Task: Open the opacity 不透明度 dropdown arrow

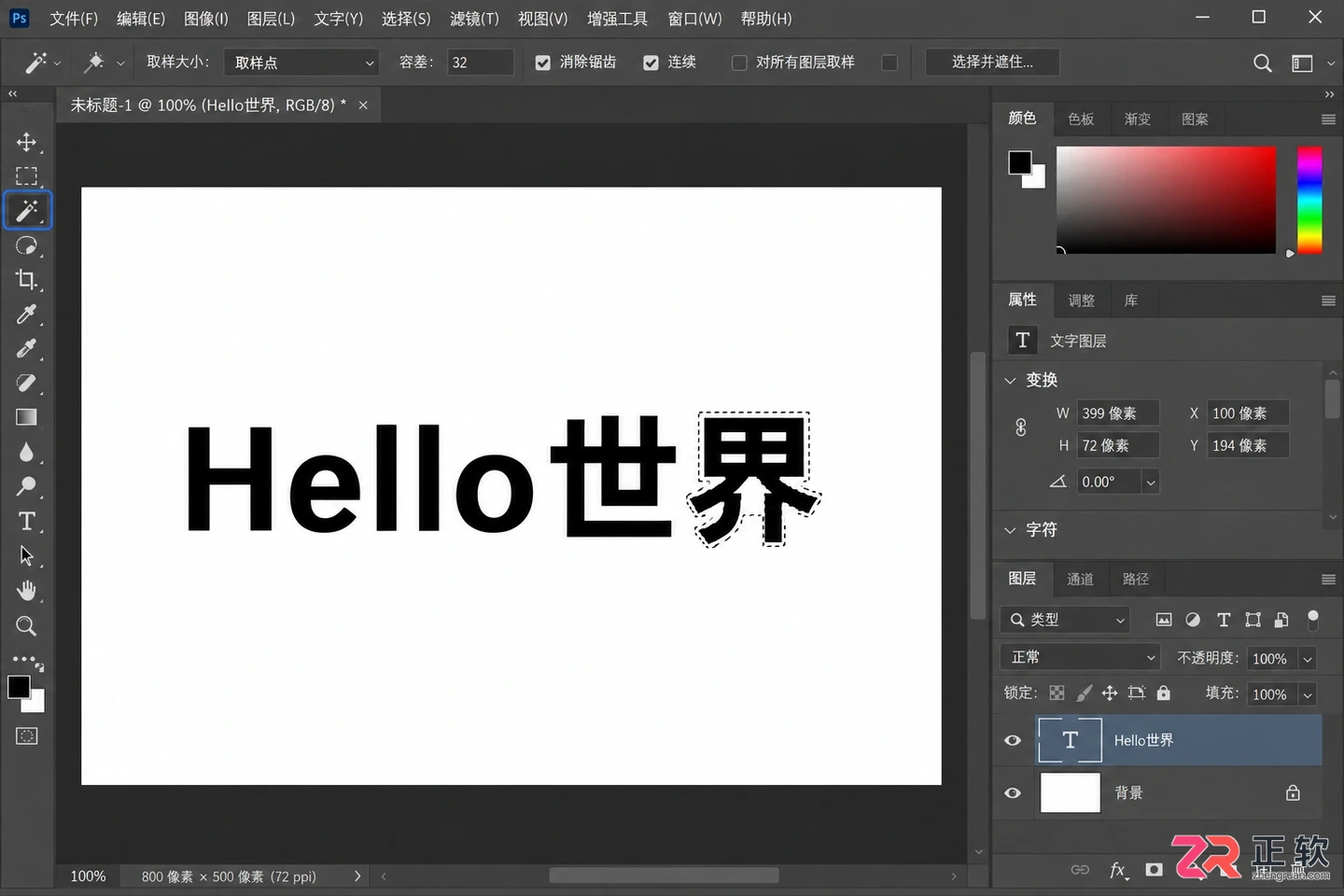Action: click(x=1308, y=659)
